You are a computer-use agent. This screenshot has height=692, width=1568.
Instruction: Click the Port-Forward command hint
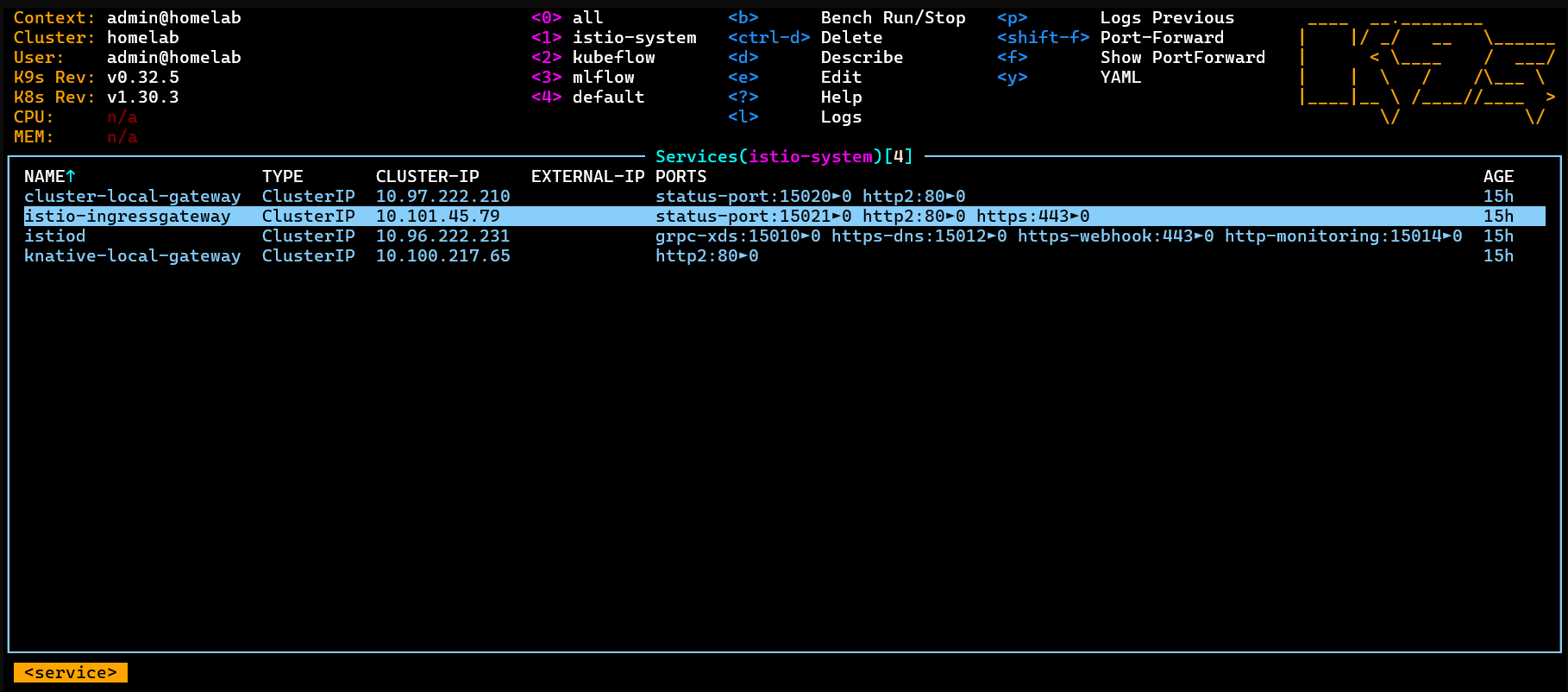(x=1163, y=38)
